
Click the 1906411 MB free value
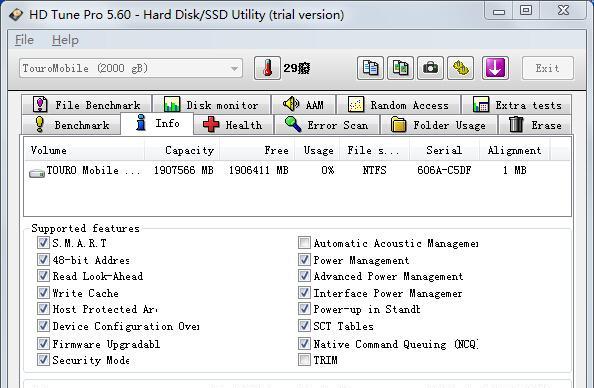(258, 171)
